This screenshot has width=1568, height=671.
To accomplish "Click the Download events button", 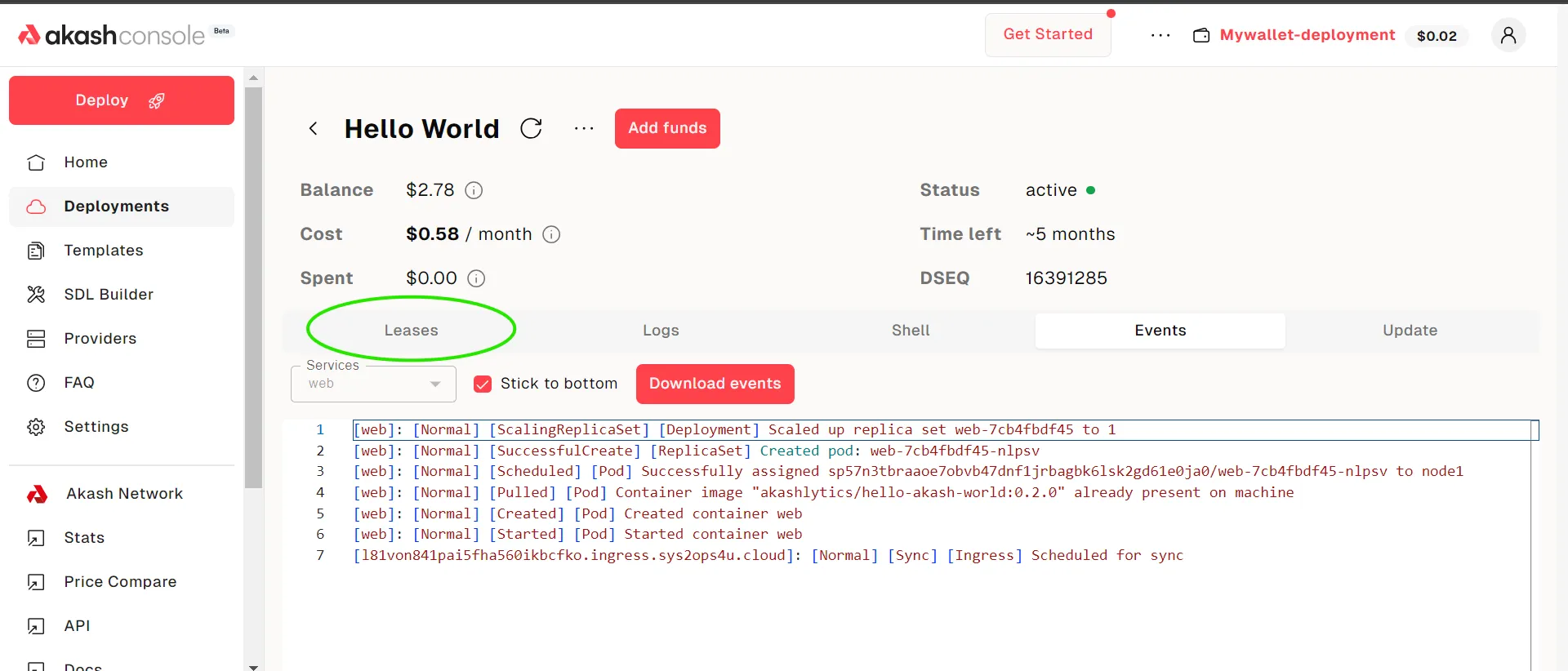I will (715, 384).
